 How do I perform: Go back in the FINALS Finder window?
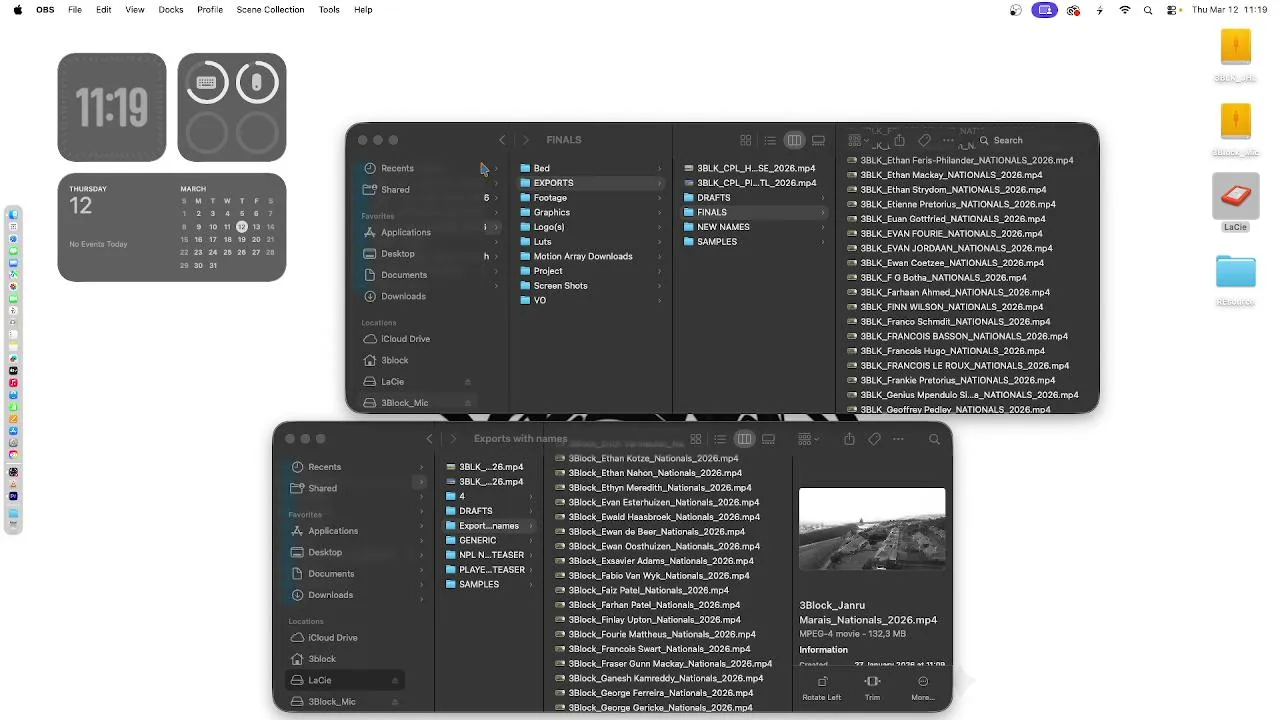click(x=502, y=140)
